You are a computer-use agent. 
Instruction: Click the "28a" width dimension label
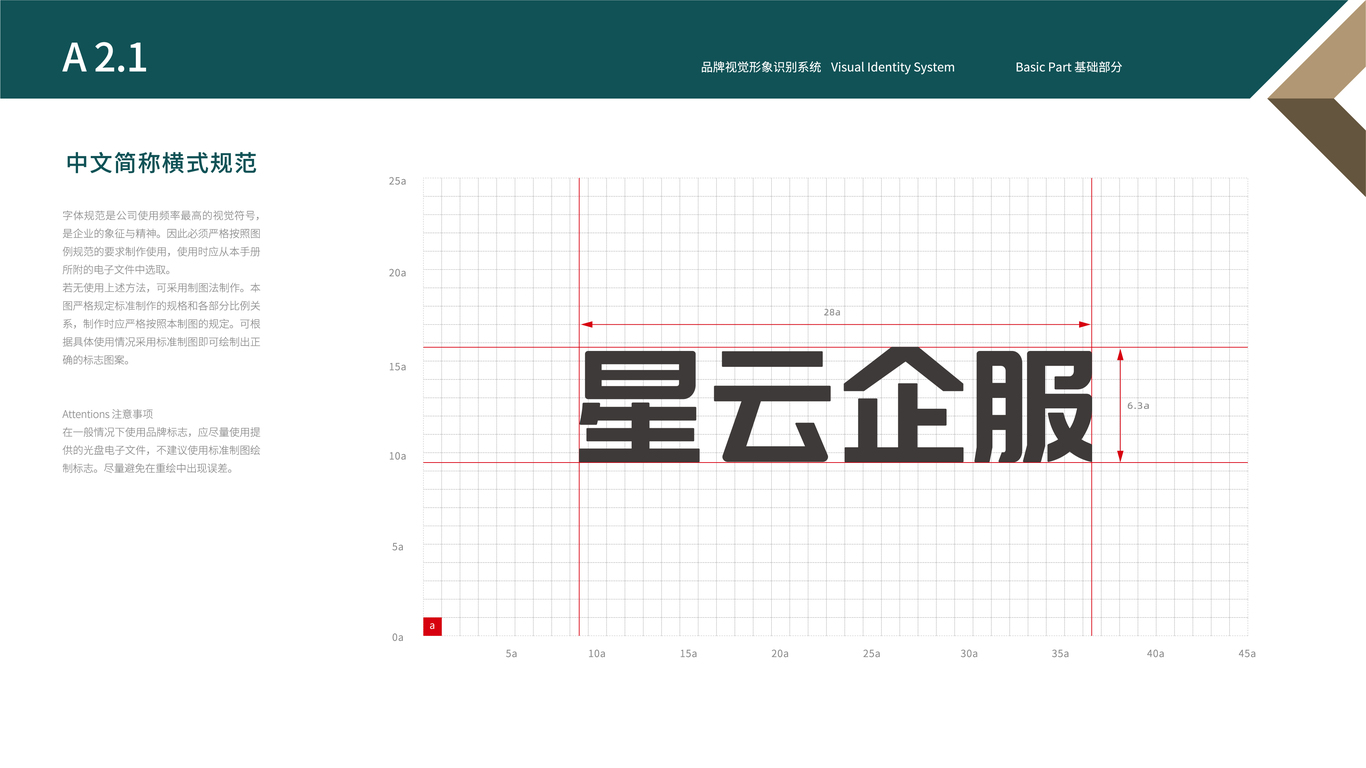(x=832, y=312)
